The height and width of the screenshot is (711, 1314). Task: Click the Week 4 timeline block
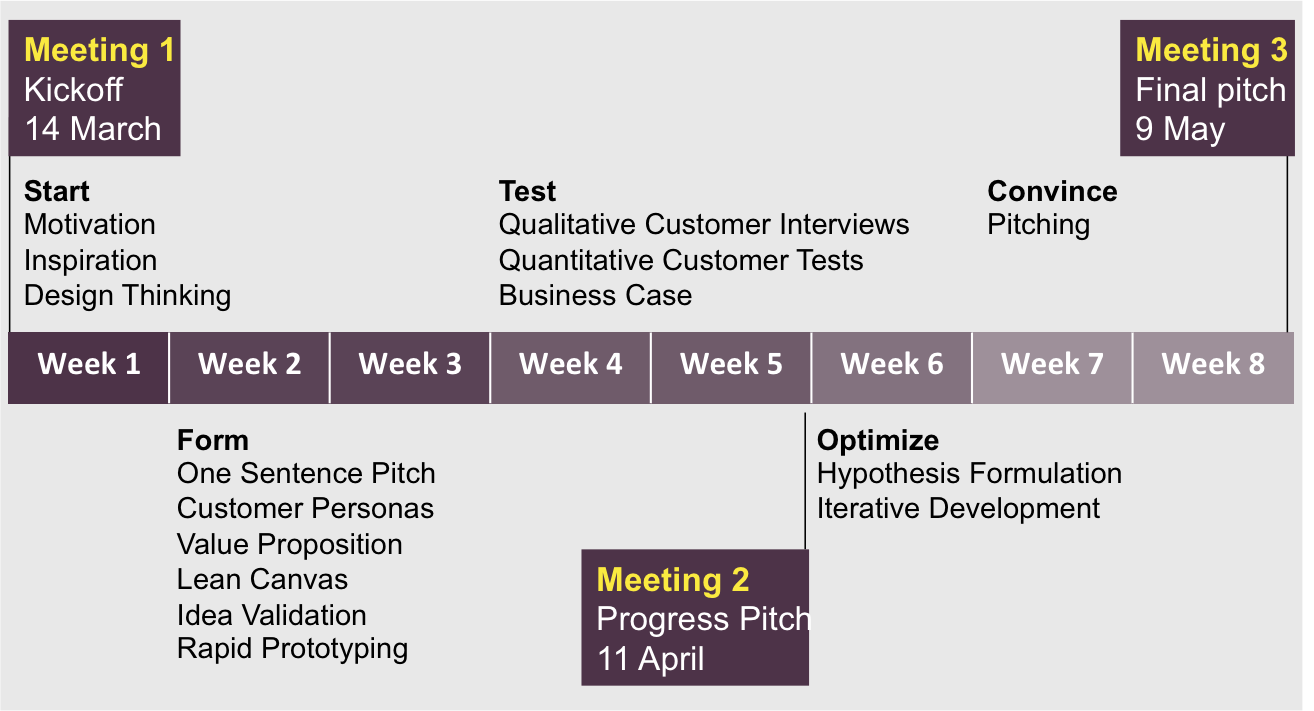pyautogui.click(x=570, y=365)
